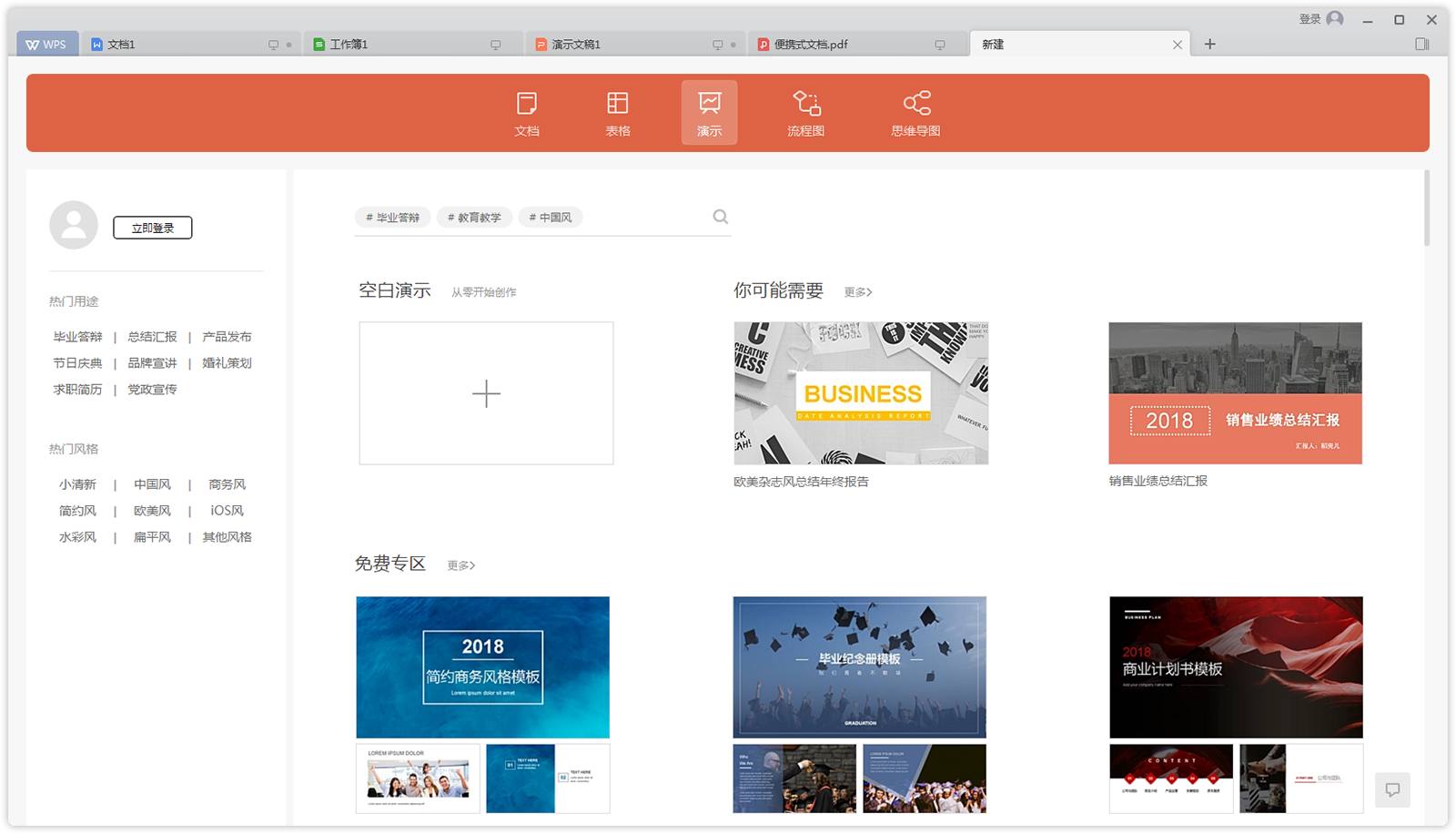Image resolution: width=1456 pixels, height=834 pixels.
Task: Click the # 毕业答辩 search tag
Action: (393, 218)
